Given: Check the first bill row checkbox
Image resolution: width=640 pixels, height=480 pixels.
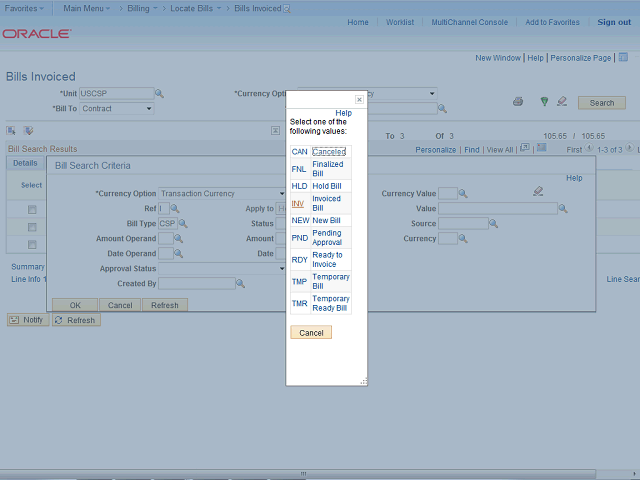Looking at the screenshot, I should [x=32, y=209].
